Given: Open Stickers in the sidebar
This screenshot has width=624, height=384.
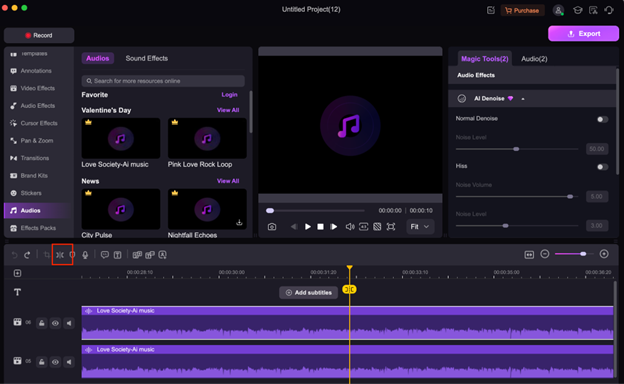Looking at the screenshot, I should click(x=31, y=193).
